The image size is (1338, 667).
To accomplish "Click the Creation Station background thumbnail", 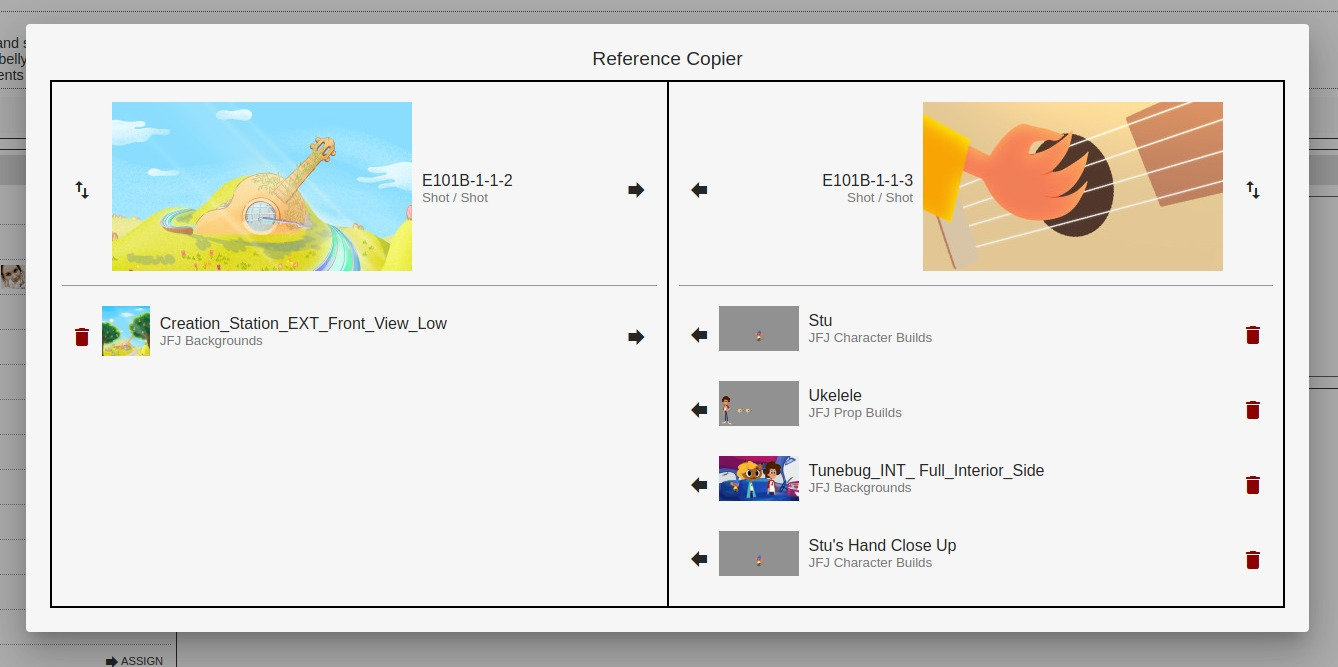I will coord(126,331).
